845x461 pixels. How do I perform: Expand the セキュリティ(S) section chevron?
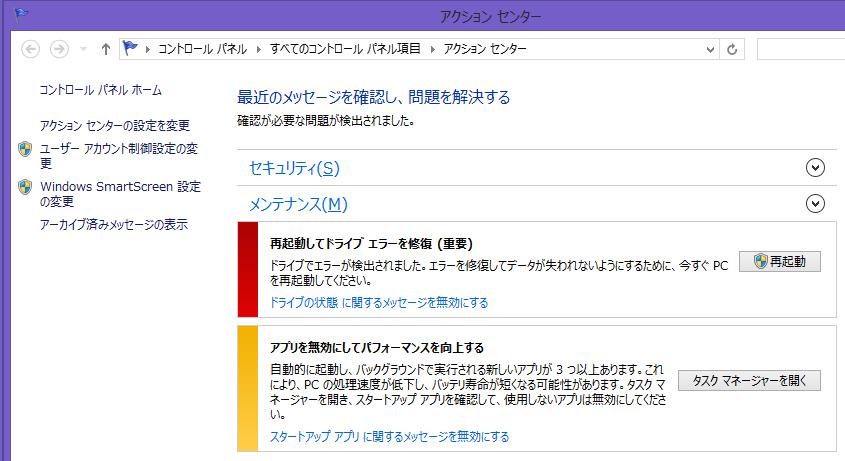click(x=815, y=168)
